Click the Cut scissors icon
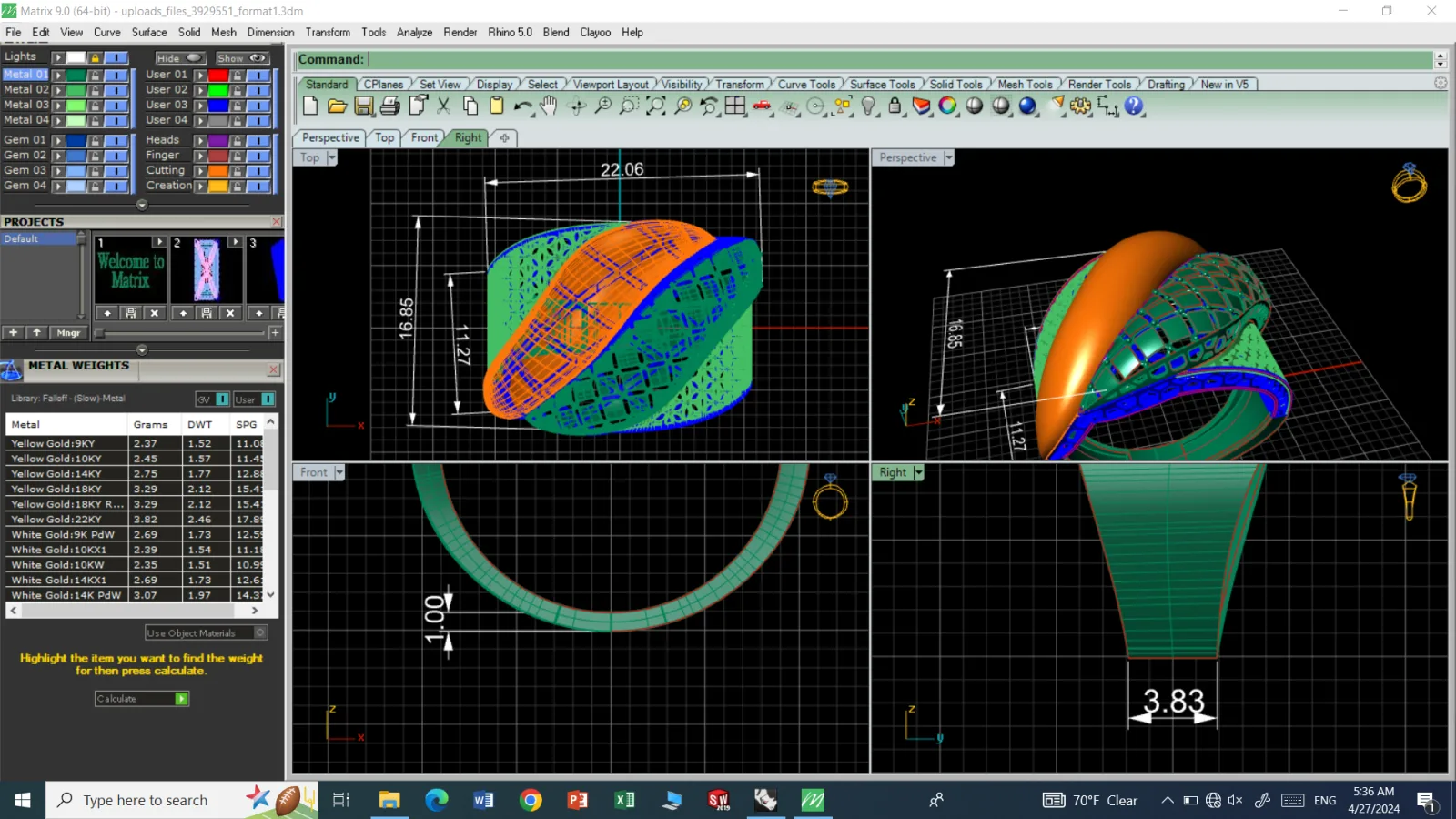This screenshot has height=819, width=1456. pos(443,106)
